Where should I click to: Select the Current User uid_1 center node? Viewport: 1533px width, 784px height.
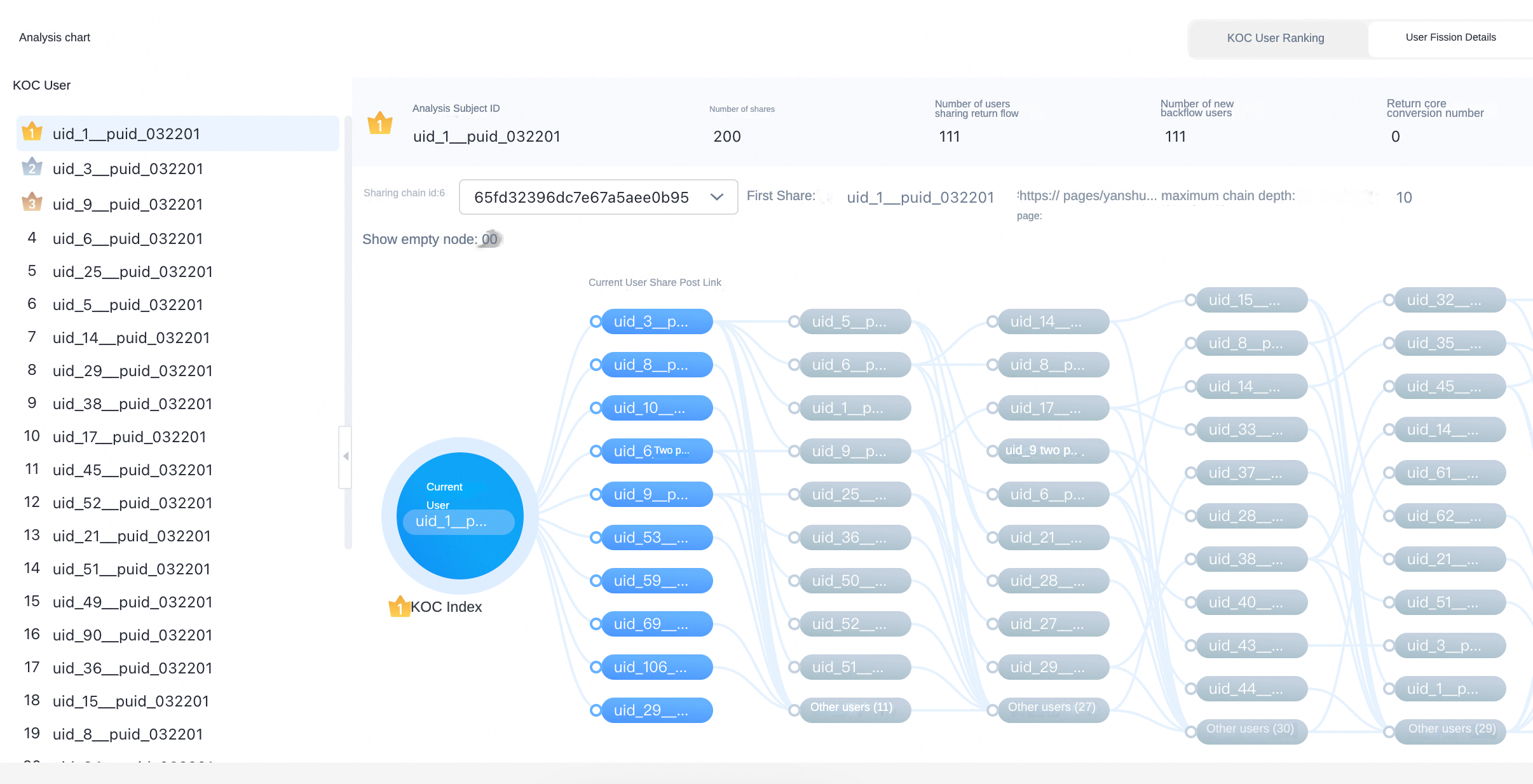pos(460,516)
